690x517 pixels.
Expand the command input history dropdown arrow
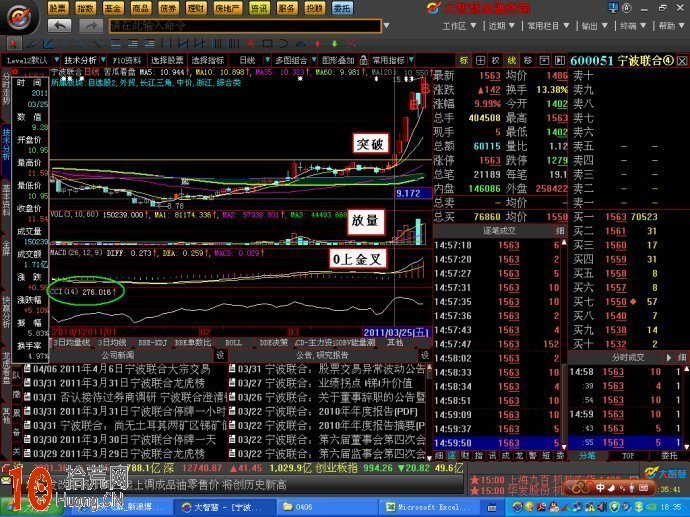pos(386,26)
